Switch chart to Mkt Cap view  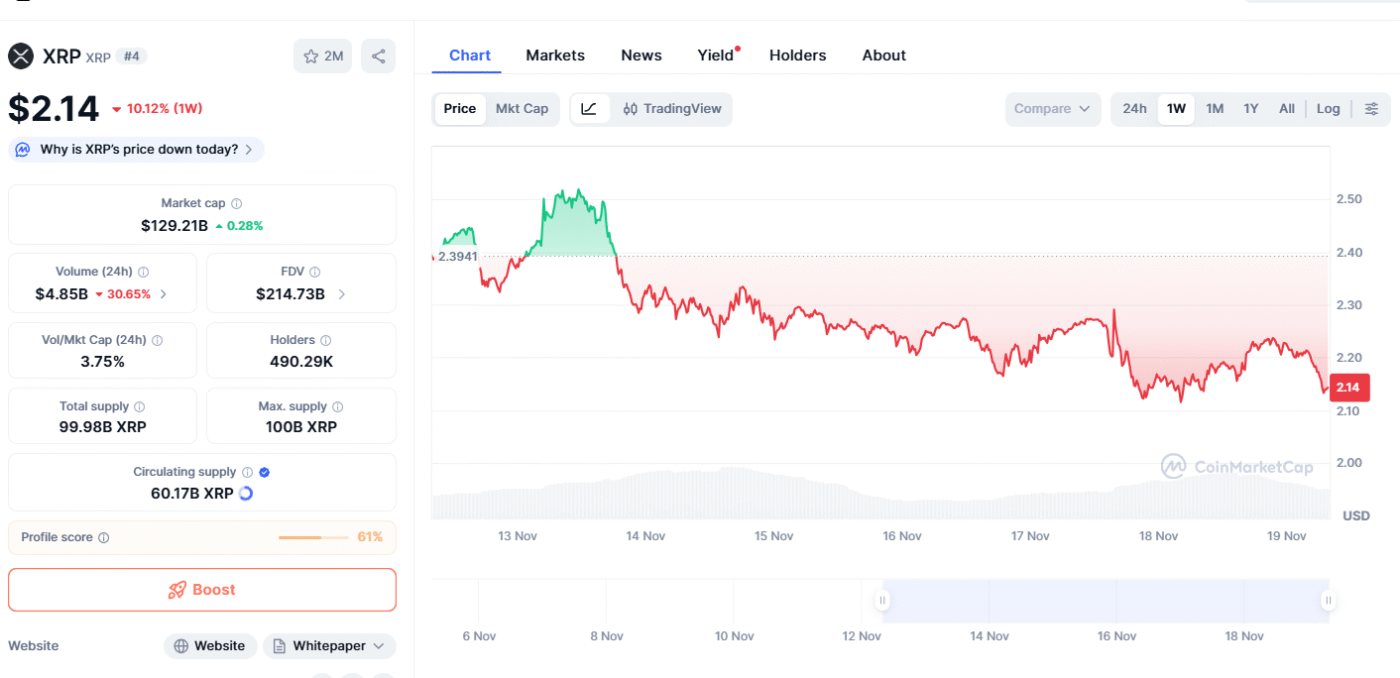(522, 109)
